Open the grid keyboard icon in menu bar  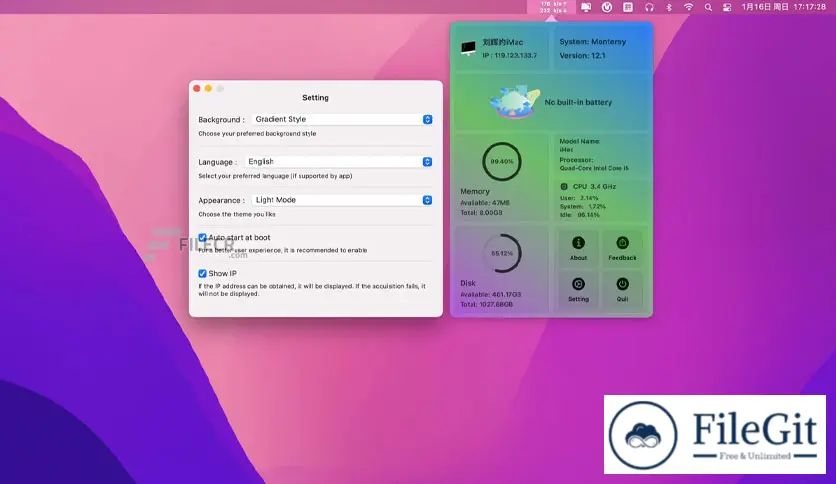628,7
